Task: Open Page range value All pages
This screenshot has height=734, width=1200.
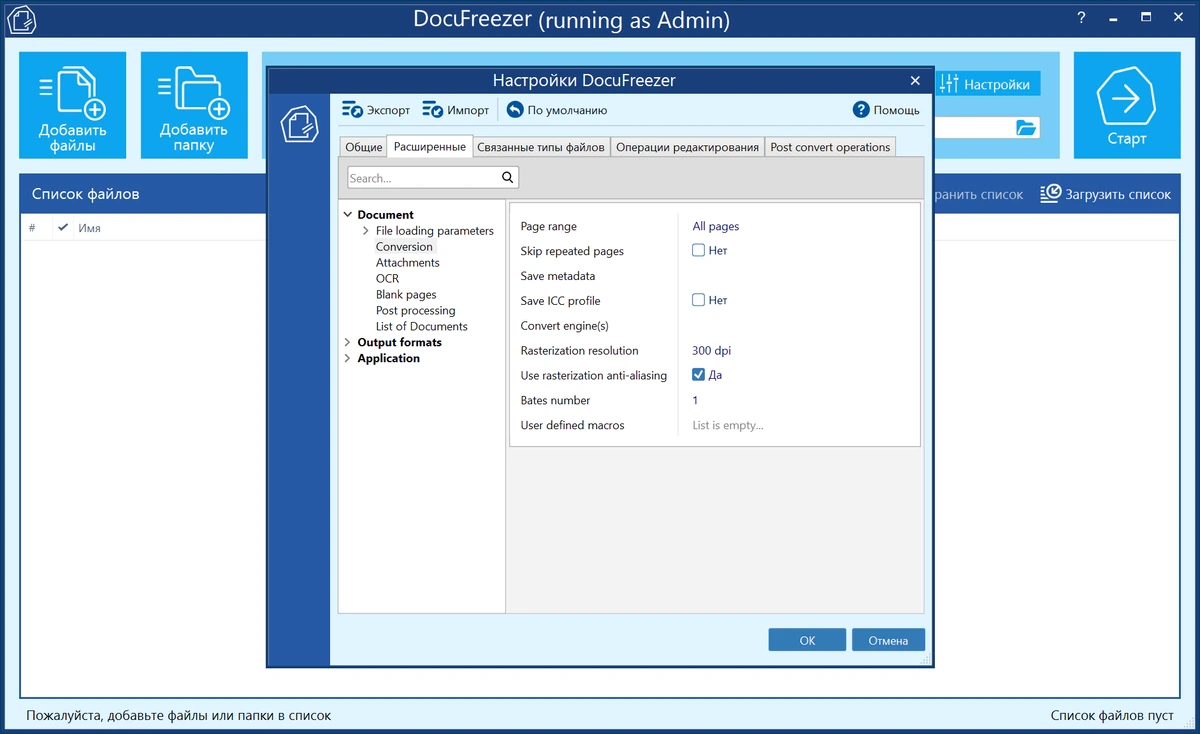Action: [715, 226]
